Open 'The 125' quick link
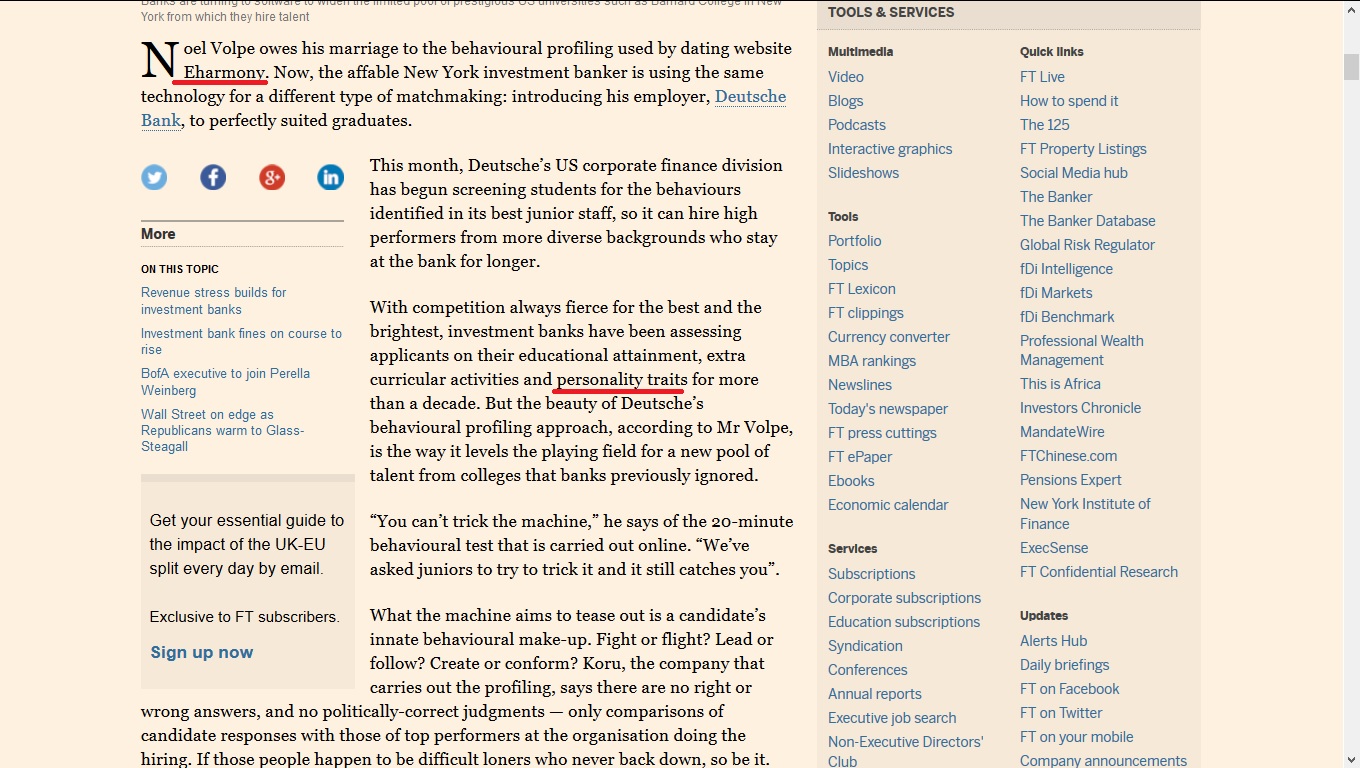 pos(1045,125)
